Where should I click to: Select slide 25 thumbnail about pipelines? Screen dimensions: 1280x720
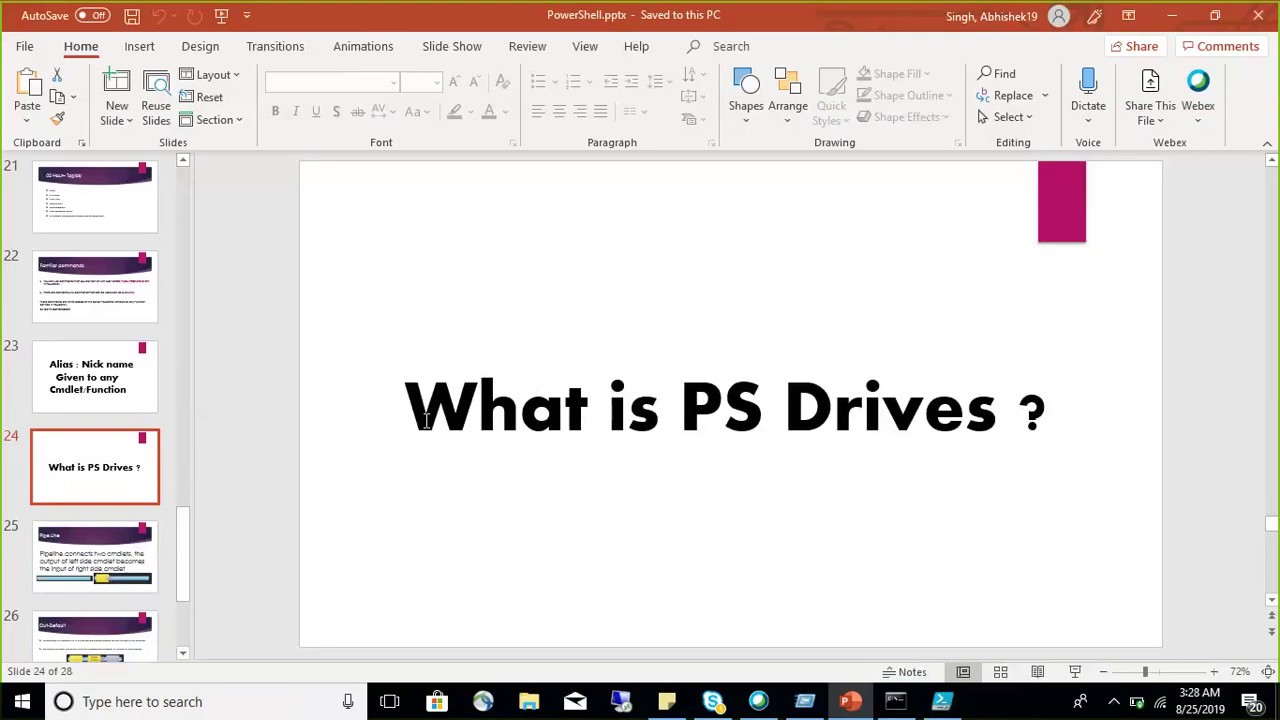[x=95, y=556]
